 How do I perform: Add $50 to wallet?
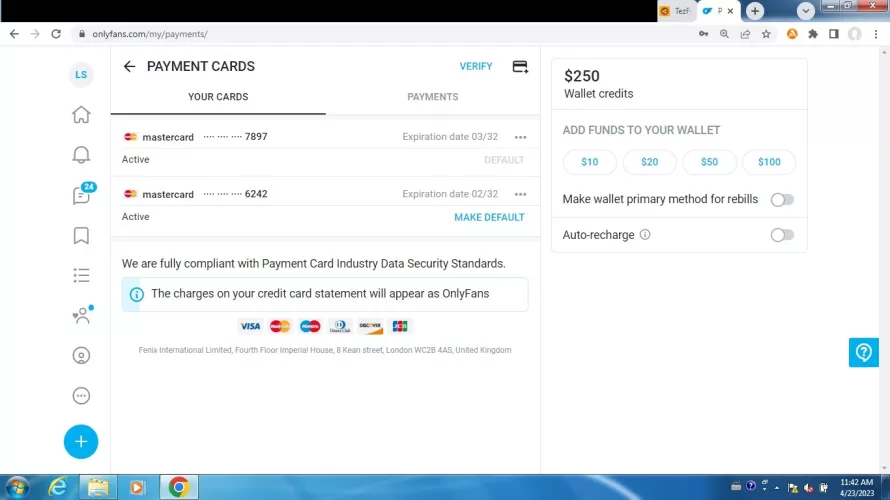coord(709,162)
